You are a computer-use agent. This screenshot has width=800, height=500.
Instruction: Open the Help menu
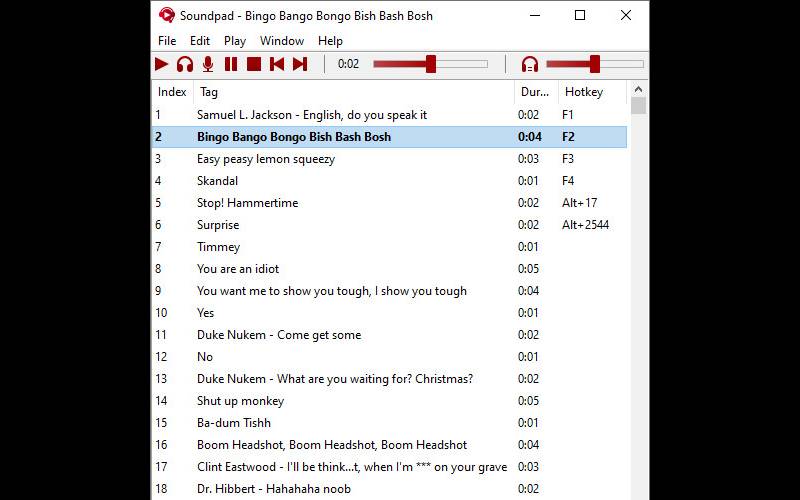(x=330, y=41)
